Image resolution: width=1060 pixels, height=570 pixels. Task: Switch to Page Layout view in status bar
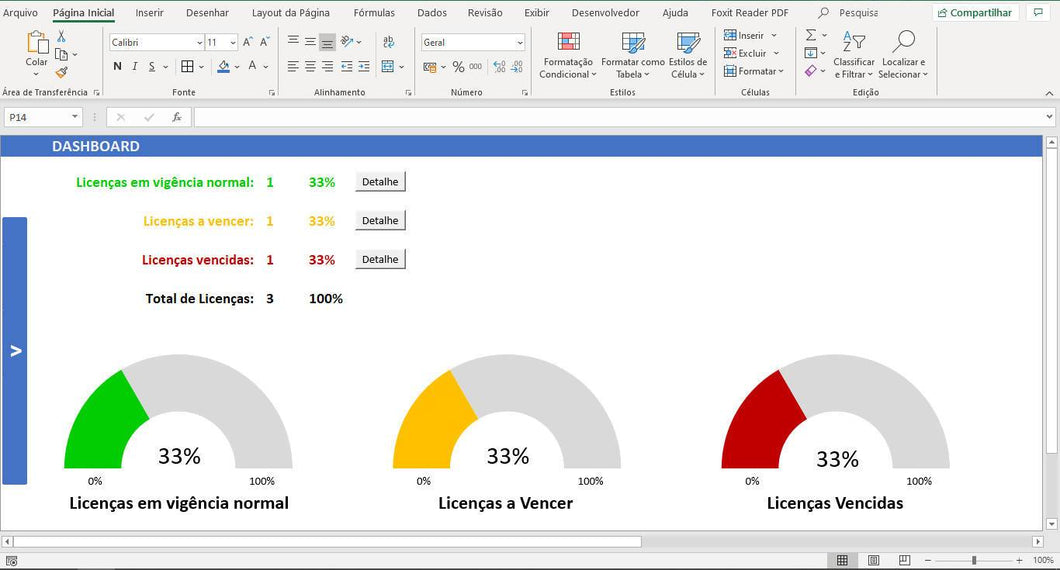tap(873, 561)
